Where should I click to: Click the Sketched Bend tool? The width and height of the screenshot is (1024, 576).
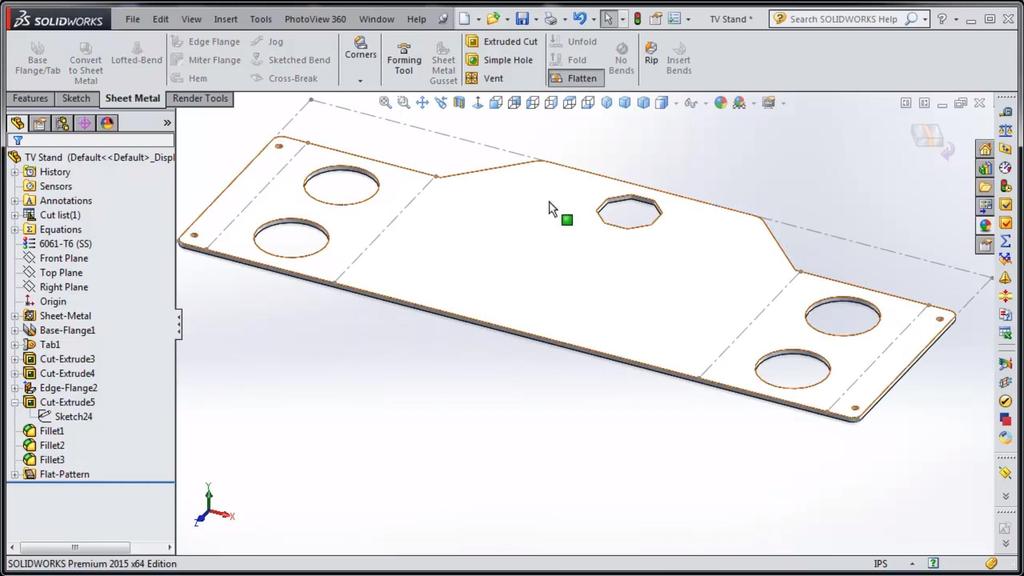tap(291, 59)
